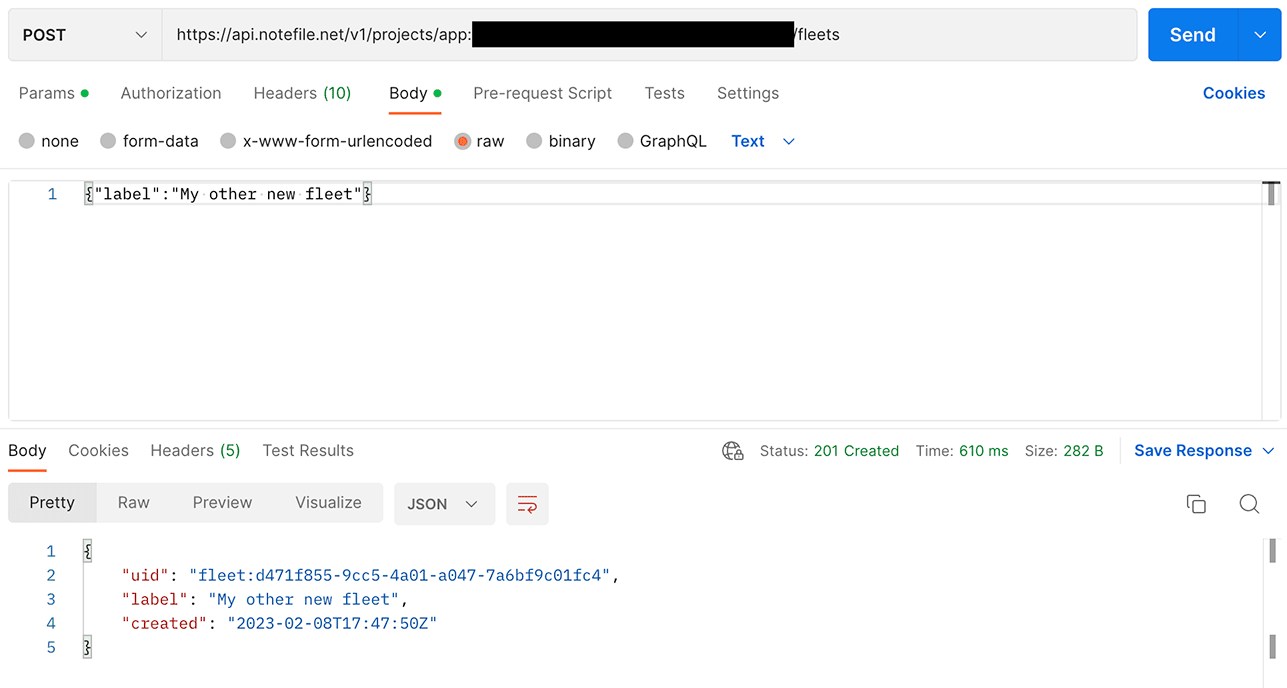Open the POST method dropdown

pos(85,35)
